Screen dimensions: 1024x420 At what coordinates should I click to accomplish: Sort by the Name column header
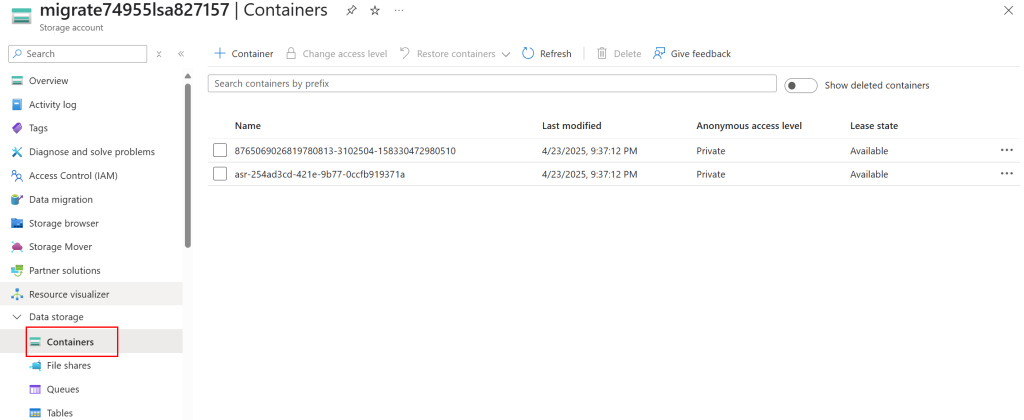point(248,125)
